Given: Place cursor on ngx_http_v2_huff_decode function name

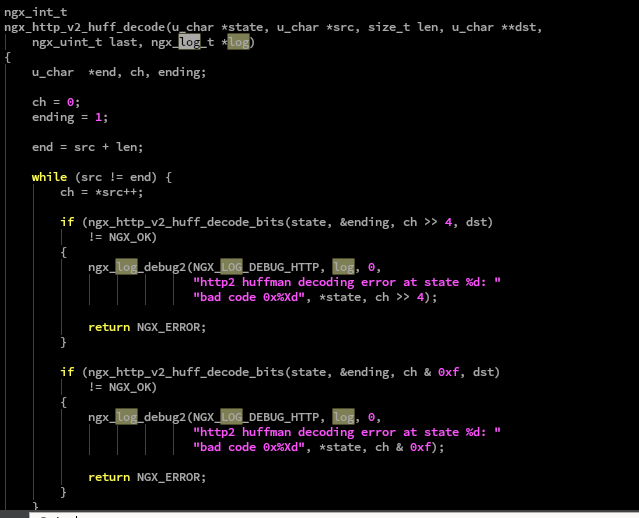Looking at the screenshot, I should point(84,27).
